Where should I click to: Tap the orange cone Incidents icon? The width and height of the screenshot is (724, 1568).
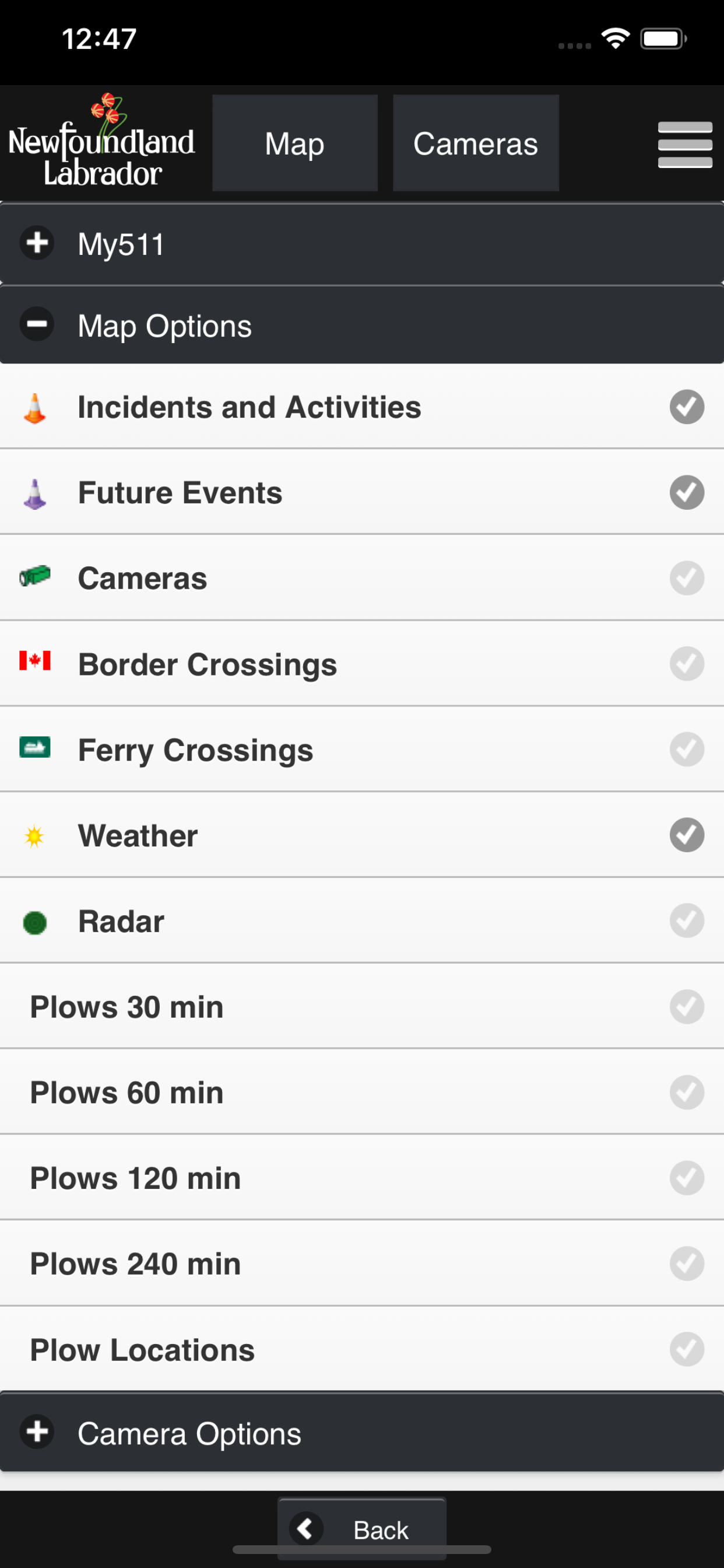34,408
